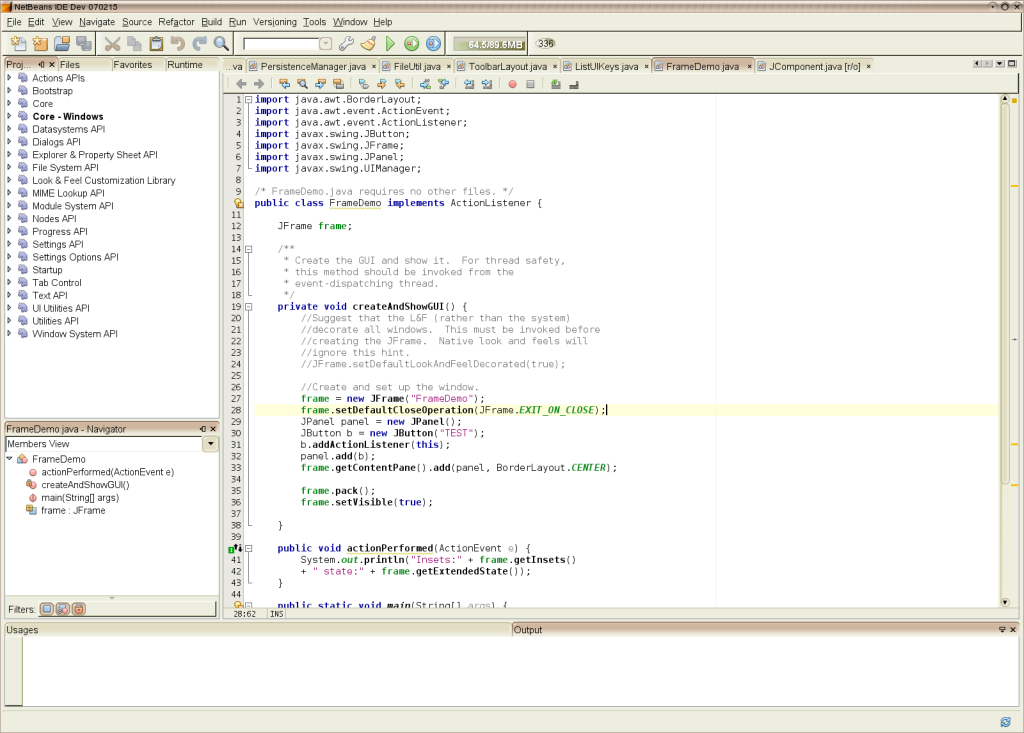This screenshot has height=733, width=1024.
Task: Open the Members View dropdown in Navigator
Action: [210, 444]
